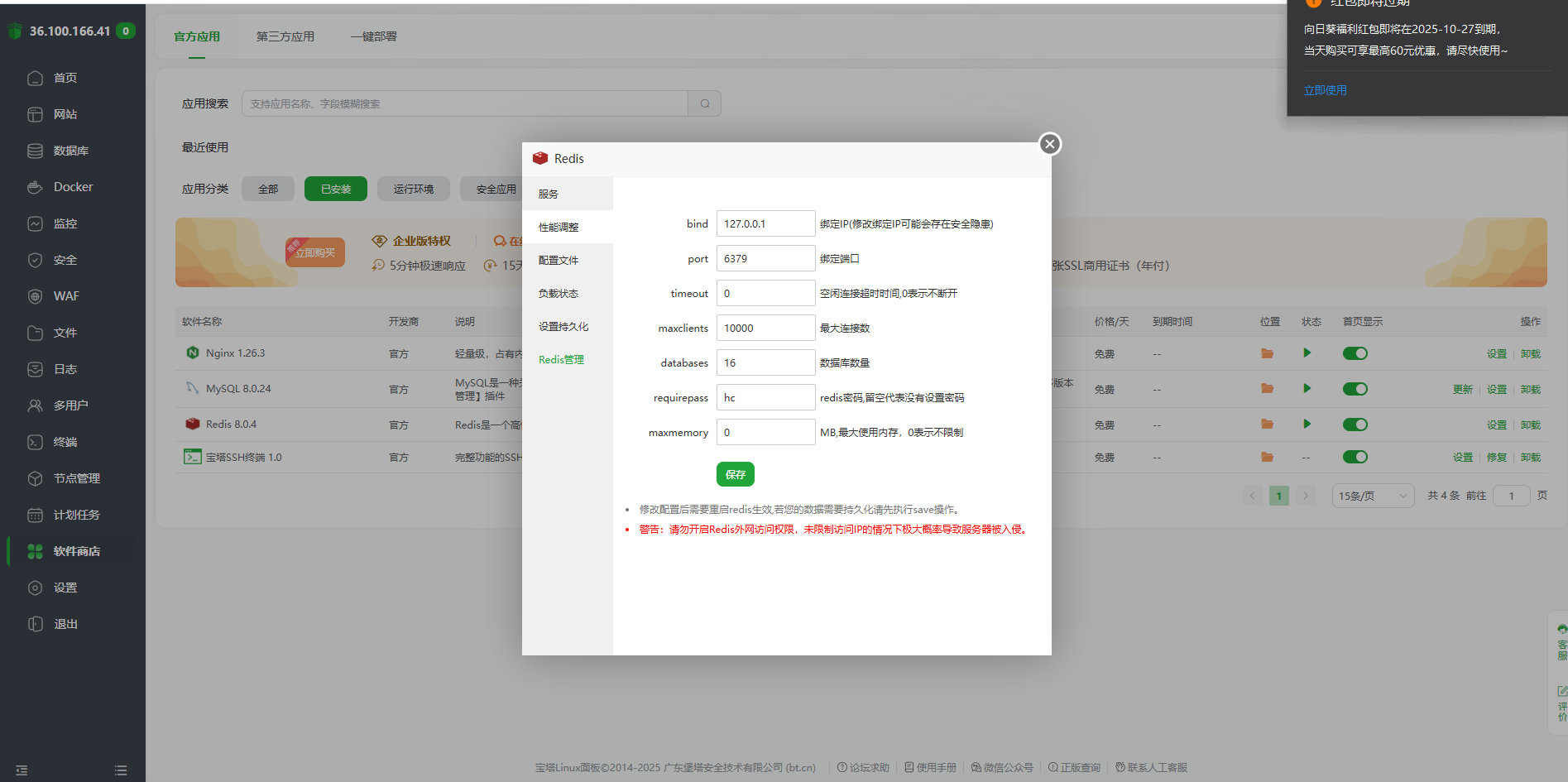This screenshot has width=1568, height=782.
Task: Switch to the 第三方应用 tab
Action: tap(285, 36)
